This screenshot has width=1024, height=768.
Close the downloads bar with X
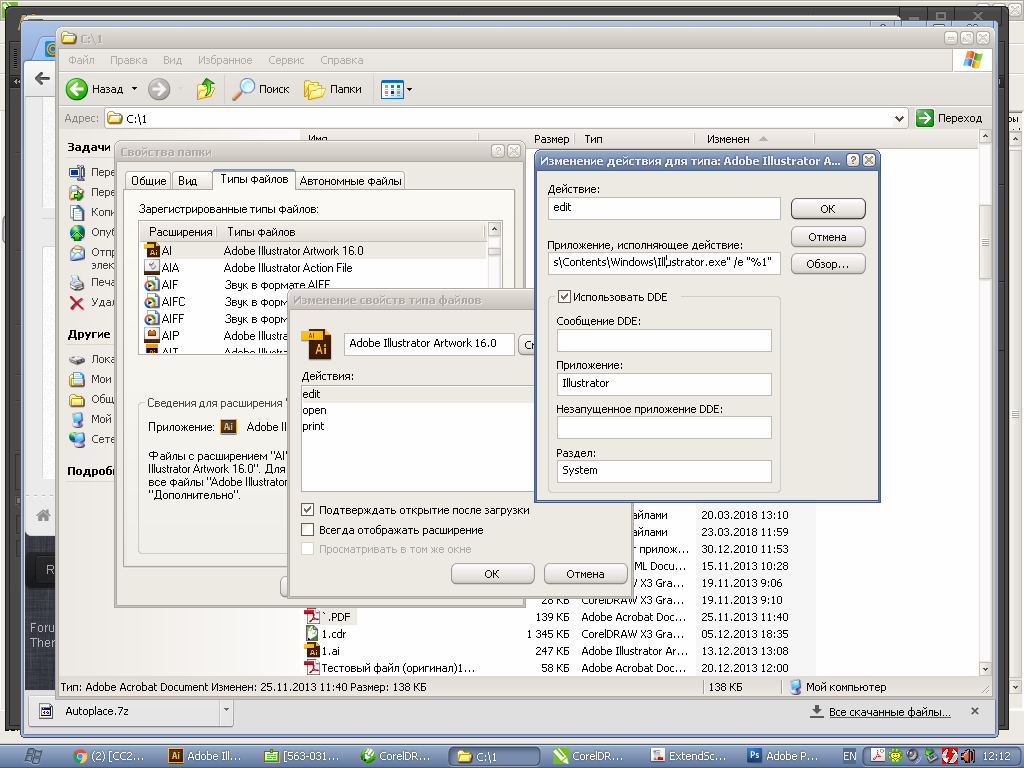(x=975, y=711)
